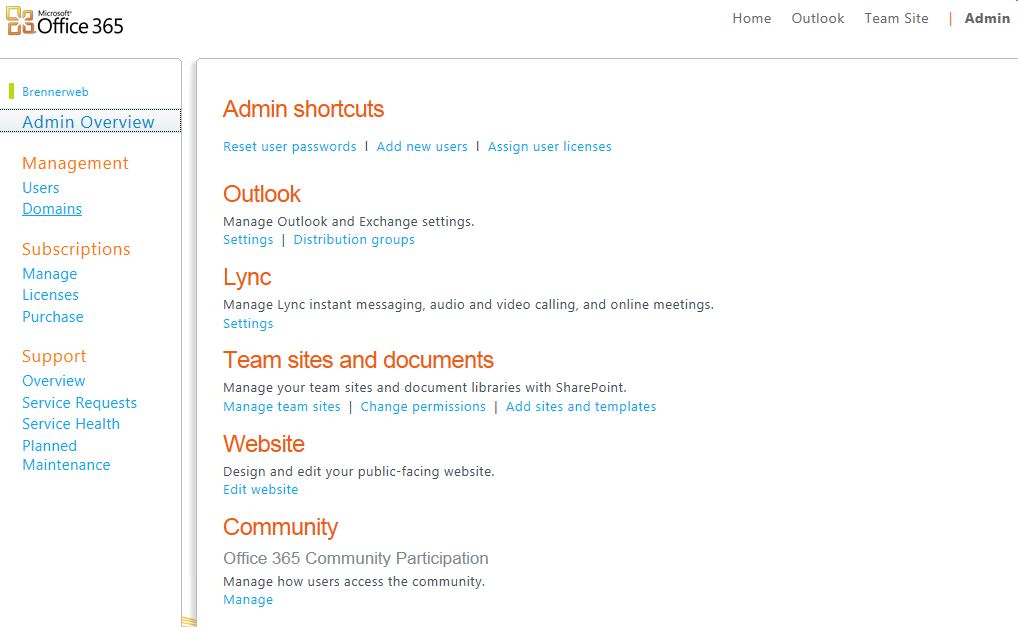Click 'Manage Outlook and Exchange settings.' text
The width and height of the screenshot is (1018, 627).
(349, 221)
